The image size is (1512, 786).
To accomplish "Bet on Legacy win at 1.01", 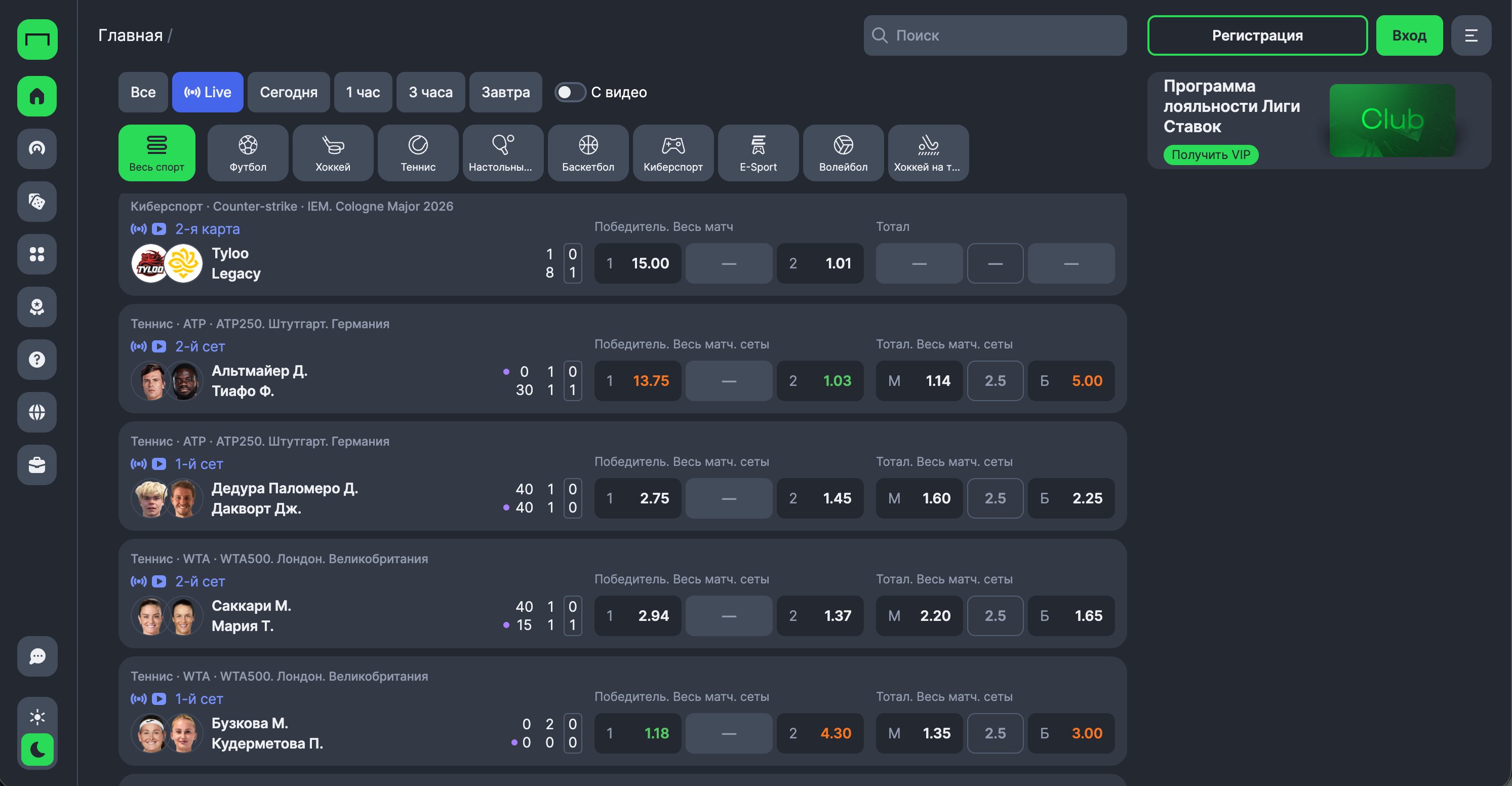I will tap(820, 263).
